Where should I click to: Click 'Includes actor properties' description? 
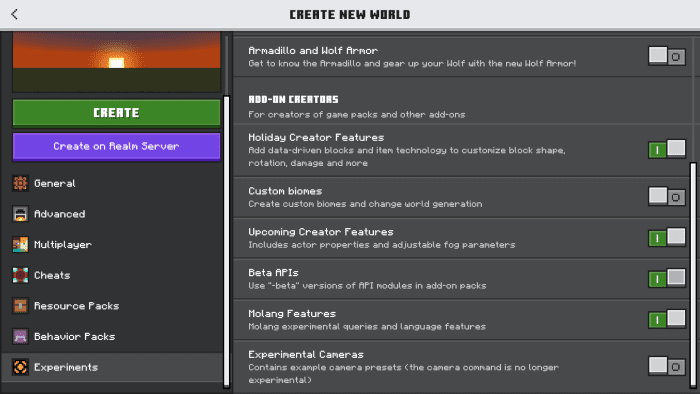382,245
